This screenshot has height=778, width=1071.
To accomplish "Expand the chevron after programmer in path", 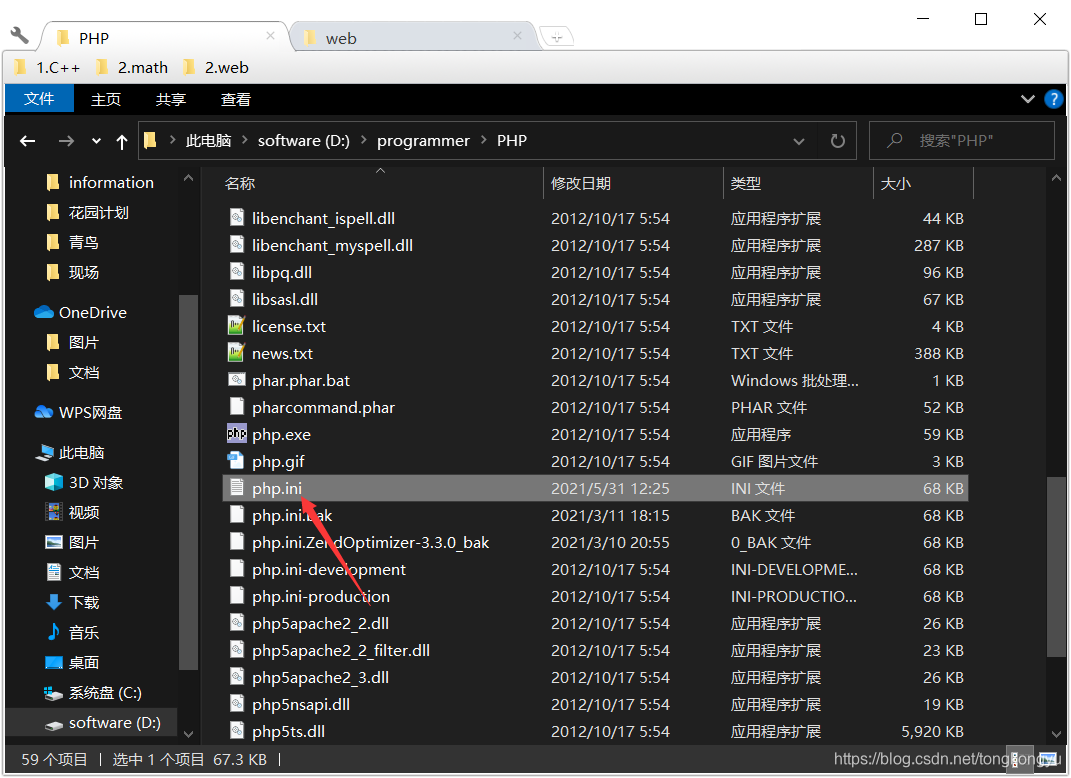I will pyautogui.click(x=484, y=141).
